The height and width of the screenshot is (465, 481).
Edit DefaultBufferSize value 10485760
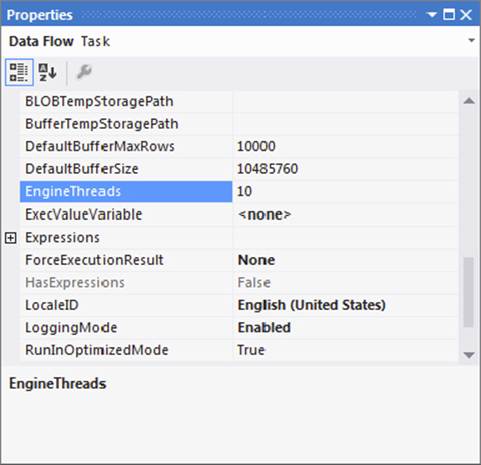click(x=345, y=169)
